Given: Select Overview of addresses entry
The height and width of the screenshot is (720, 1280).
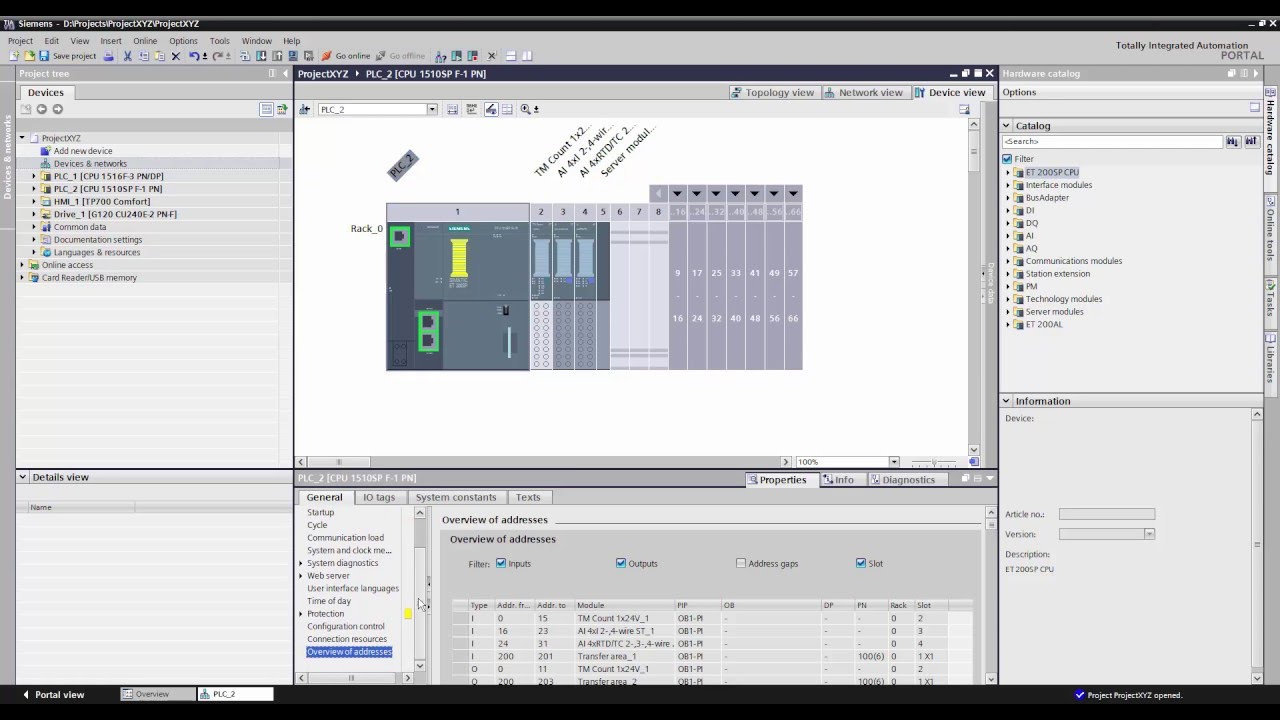Looking at the screenshot, I should click(349, 652).
